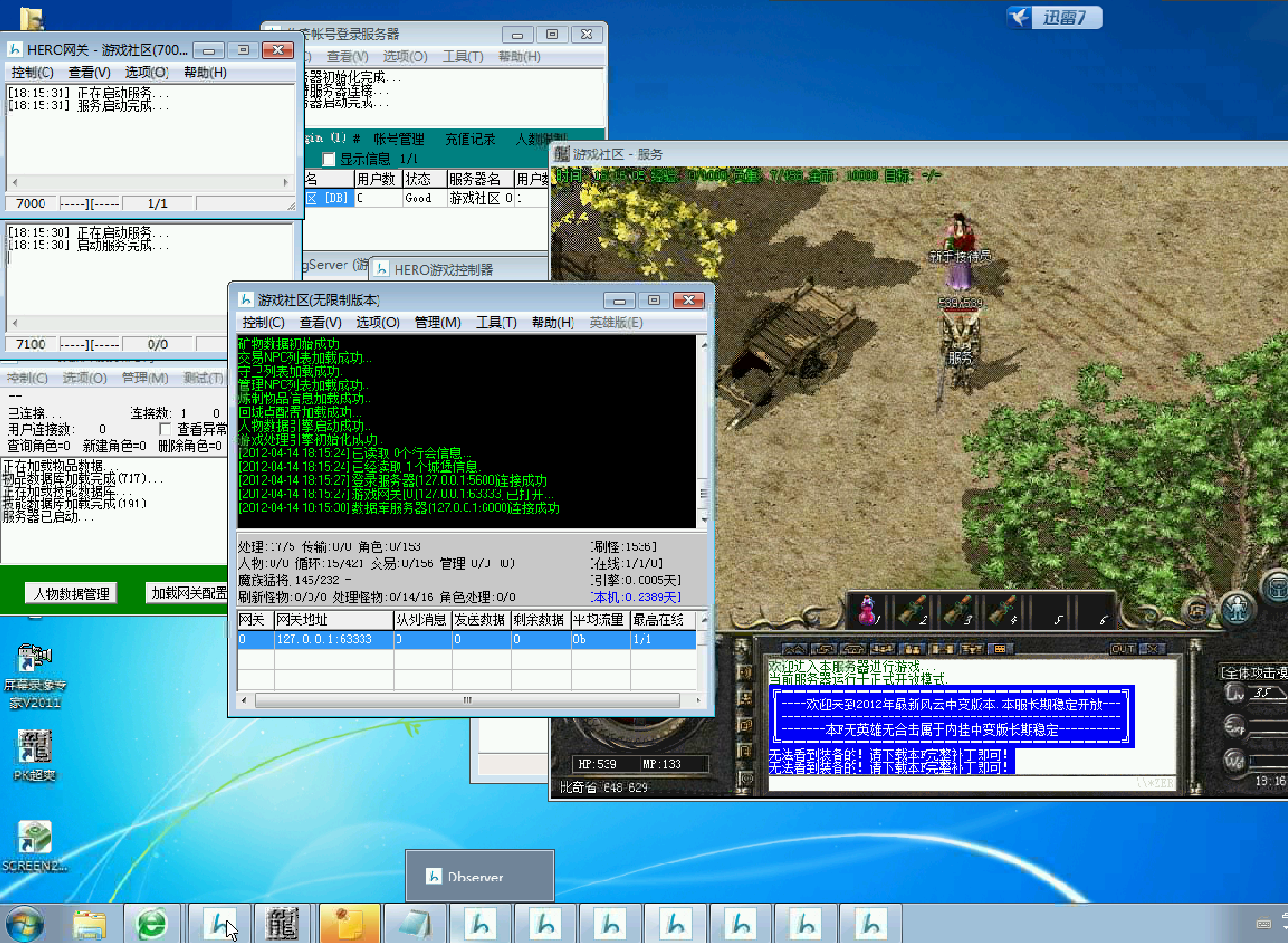Toggle the 显示信息 checkbox in login server
Screen dimensions: 1288x943
point(328,159)
